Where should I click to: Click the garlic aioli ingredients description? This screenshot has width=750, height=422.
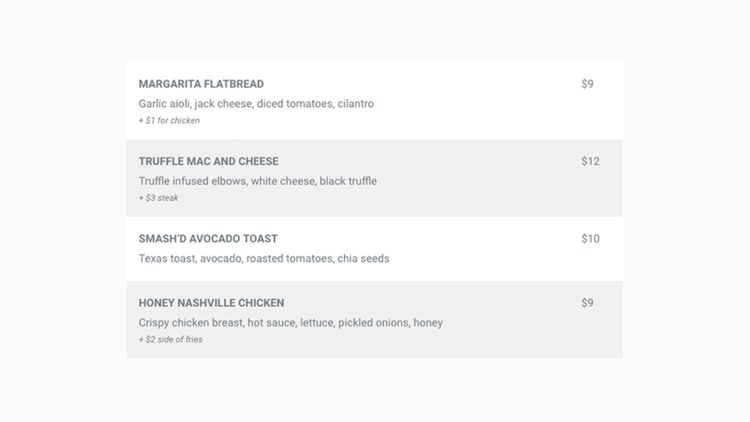coord(256,104)
